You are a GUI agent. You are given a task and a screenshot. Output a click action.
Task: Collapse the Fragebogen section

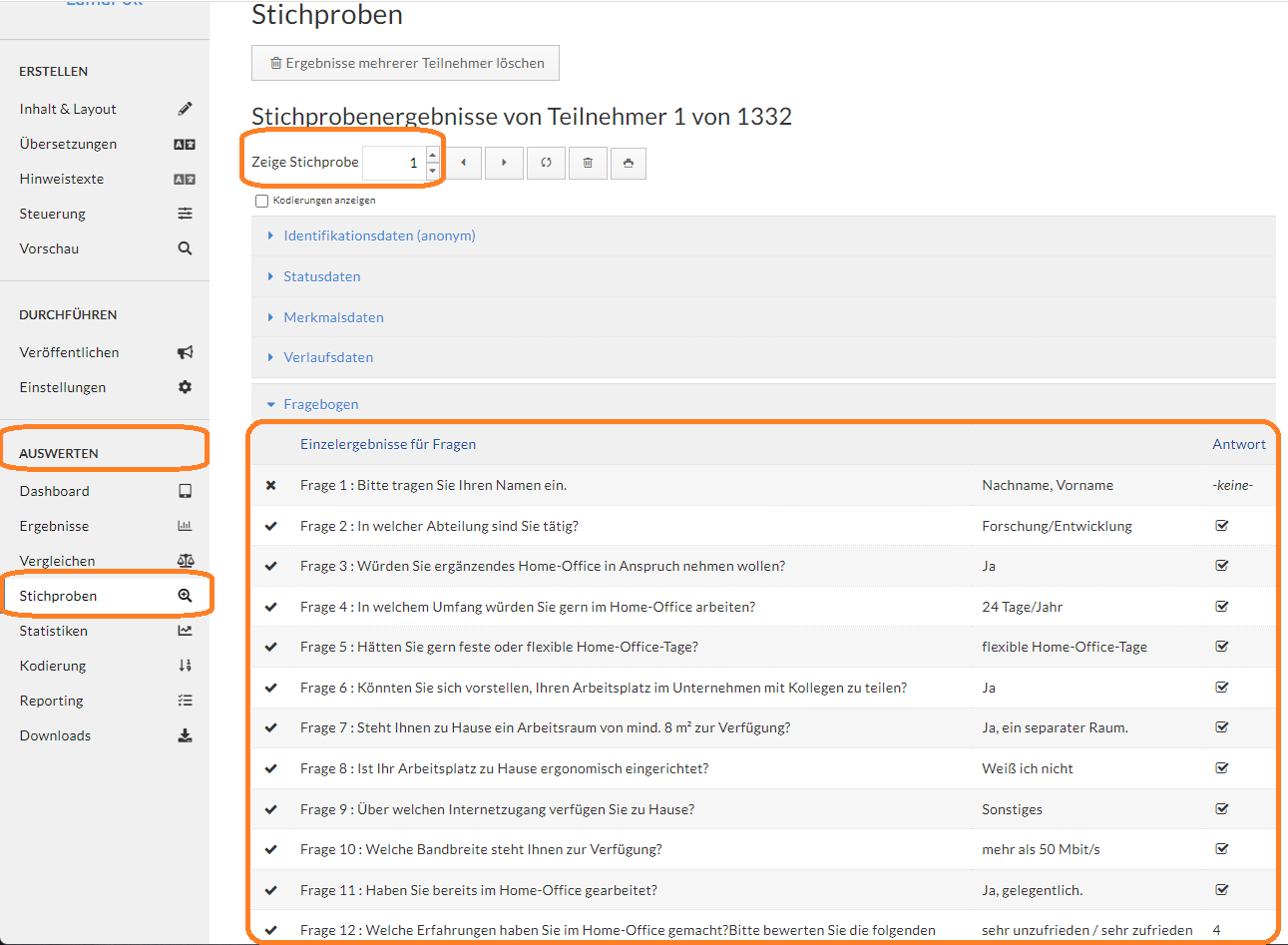[320, 404]
